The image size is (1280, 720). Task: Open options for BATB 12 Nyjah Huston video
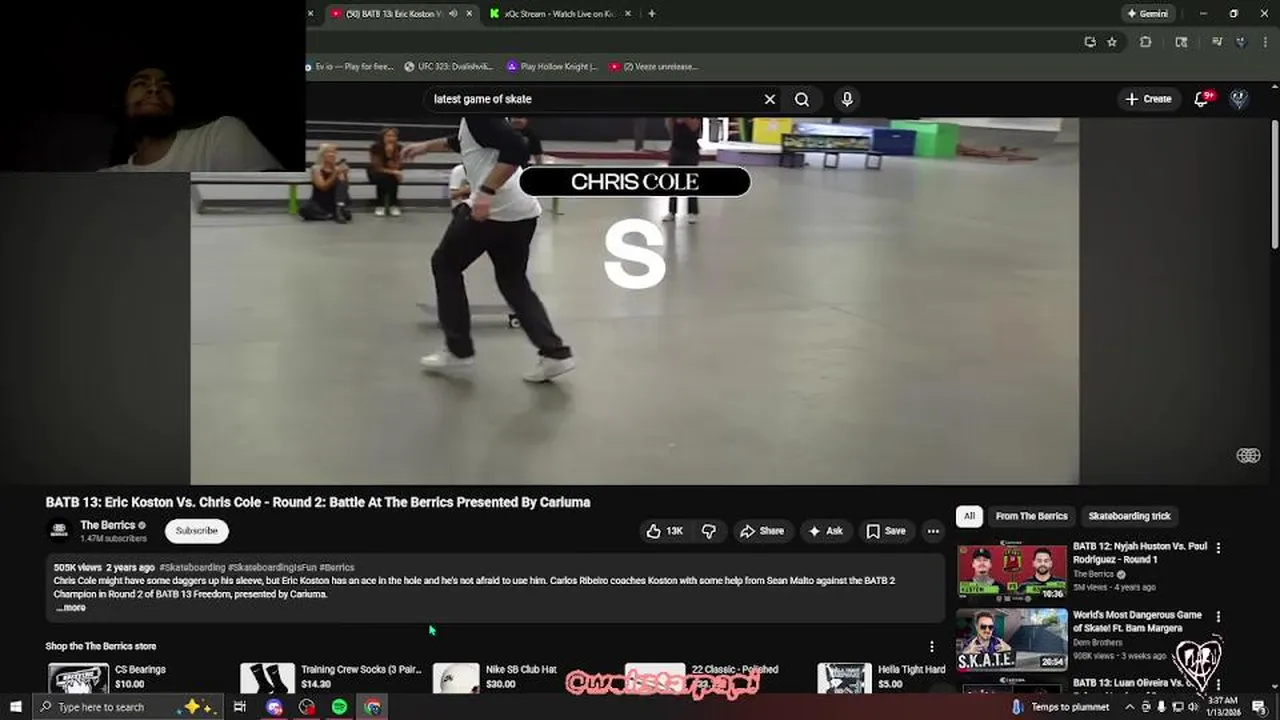(x=1218, y=547)
